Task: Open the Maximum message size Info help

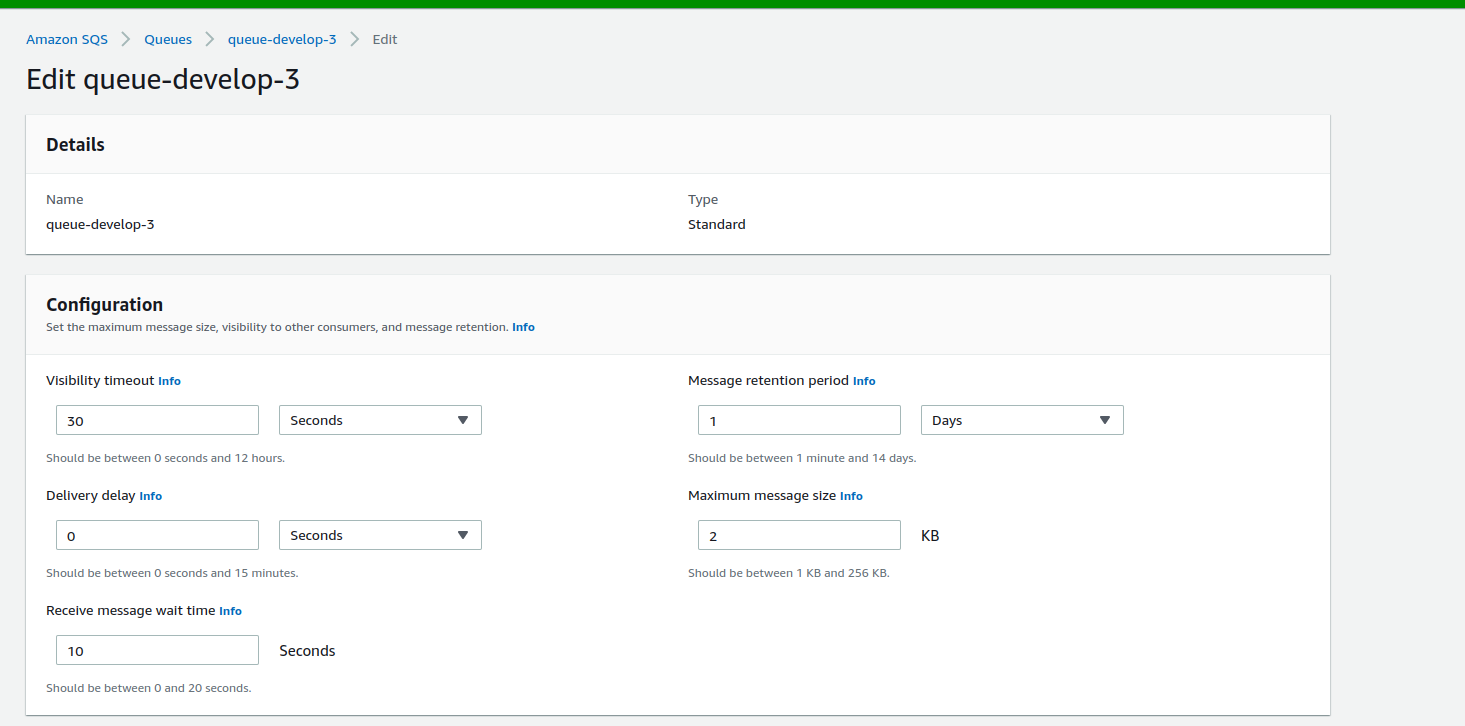Action: click(x=851, y=496)
